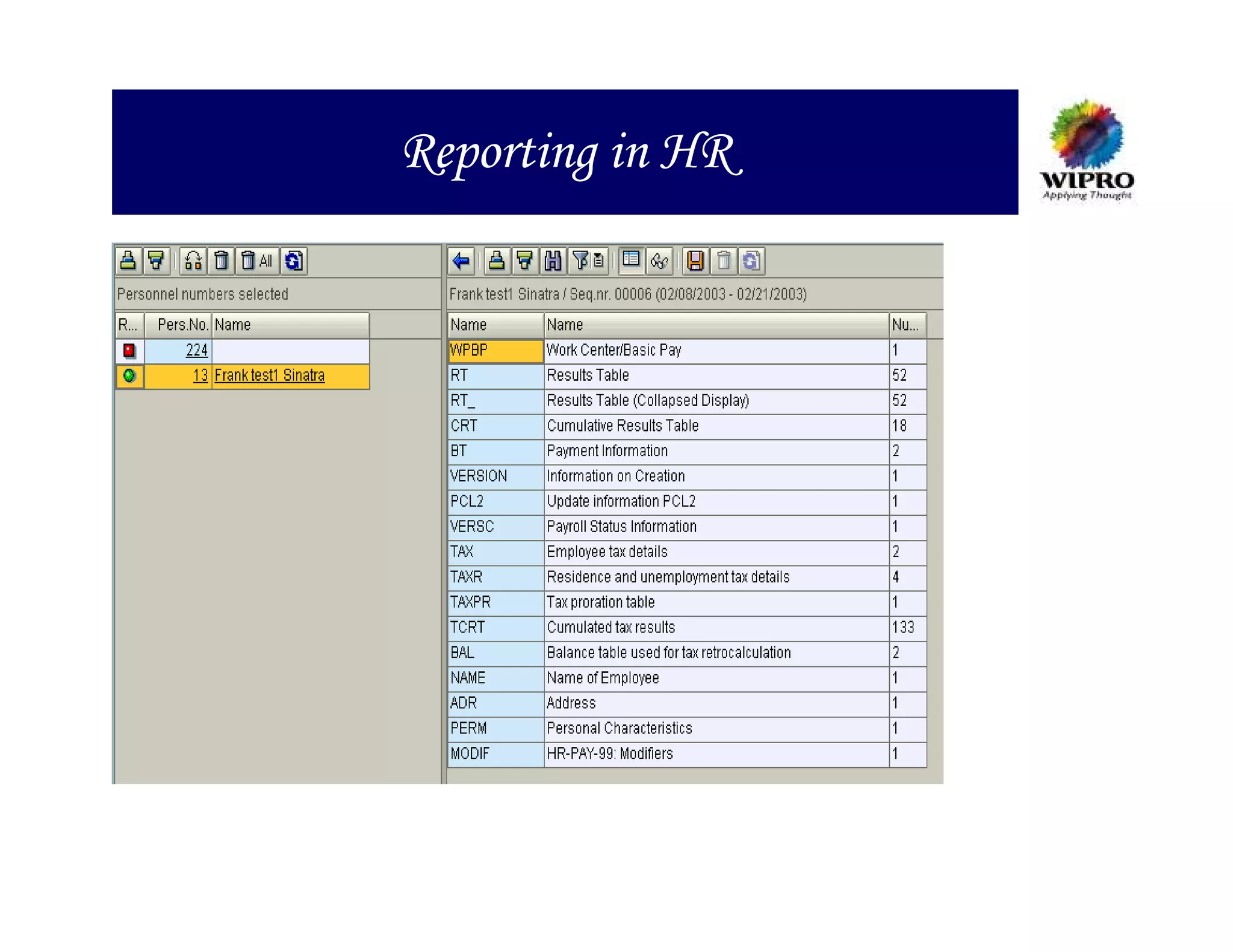This screenshot has height=952, width=1233.
Task: Click sort ascending icon in left toolbar
Action: (128, 261)
